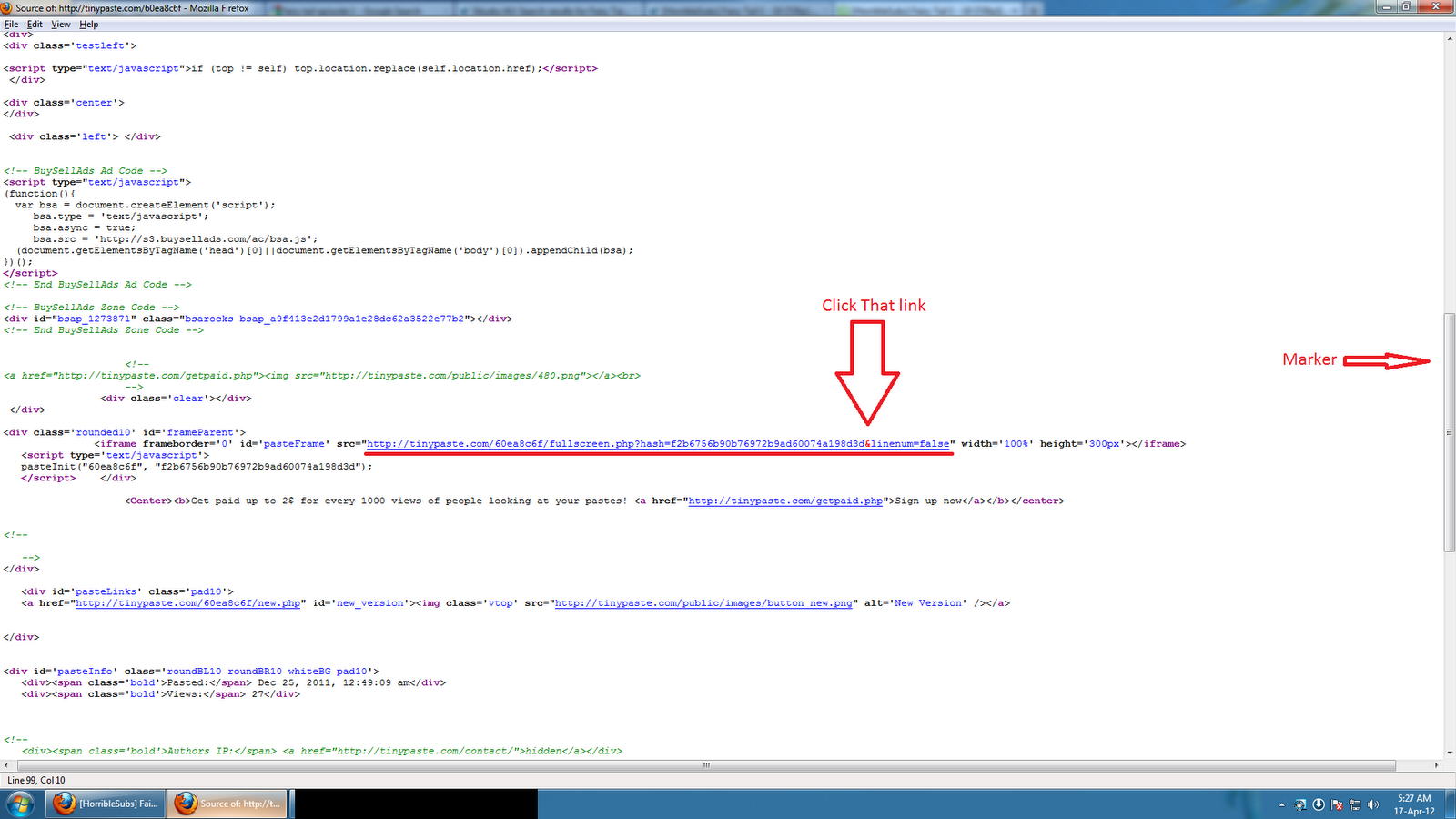The width and height of the screenshot is (1456, 819).
Task: Click the commented-out 480.png image line
Action: [x=322, y=376]
